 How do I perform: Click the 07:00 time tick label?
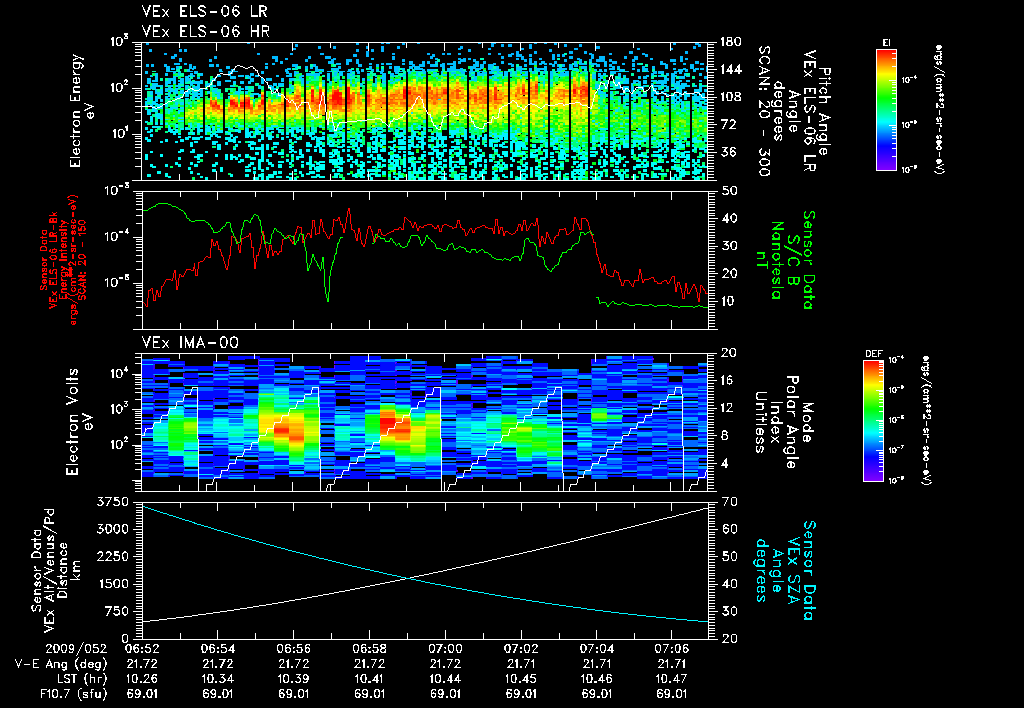pos(445,649)
